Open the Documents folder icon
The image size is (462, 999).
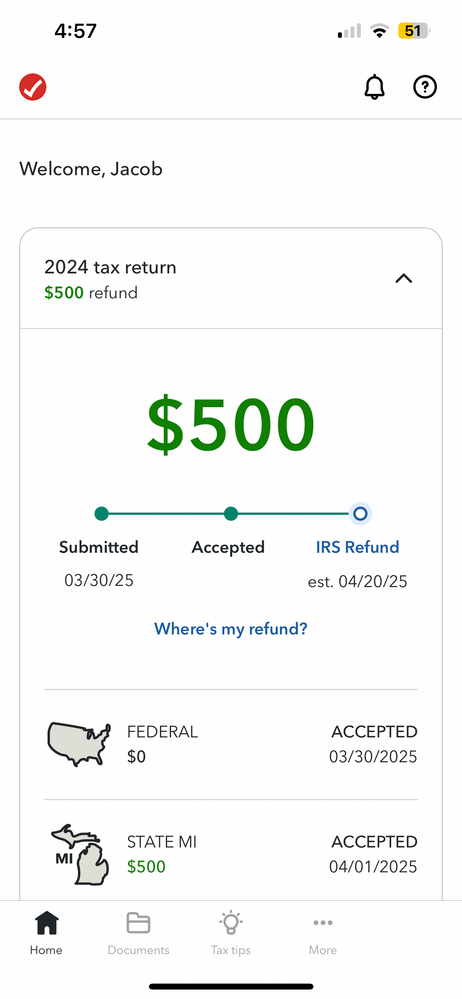coord(138,923)
